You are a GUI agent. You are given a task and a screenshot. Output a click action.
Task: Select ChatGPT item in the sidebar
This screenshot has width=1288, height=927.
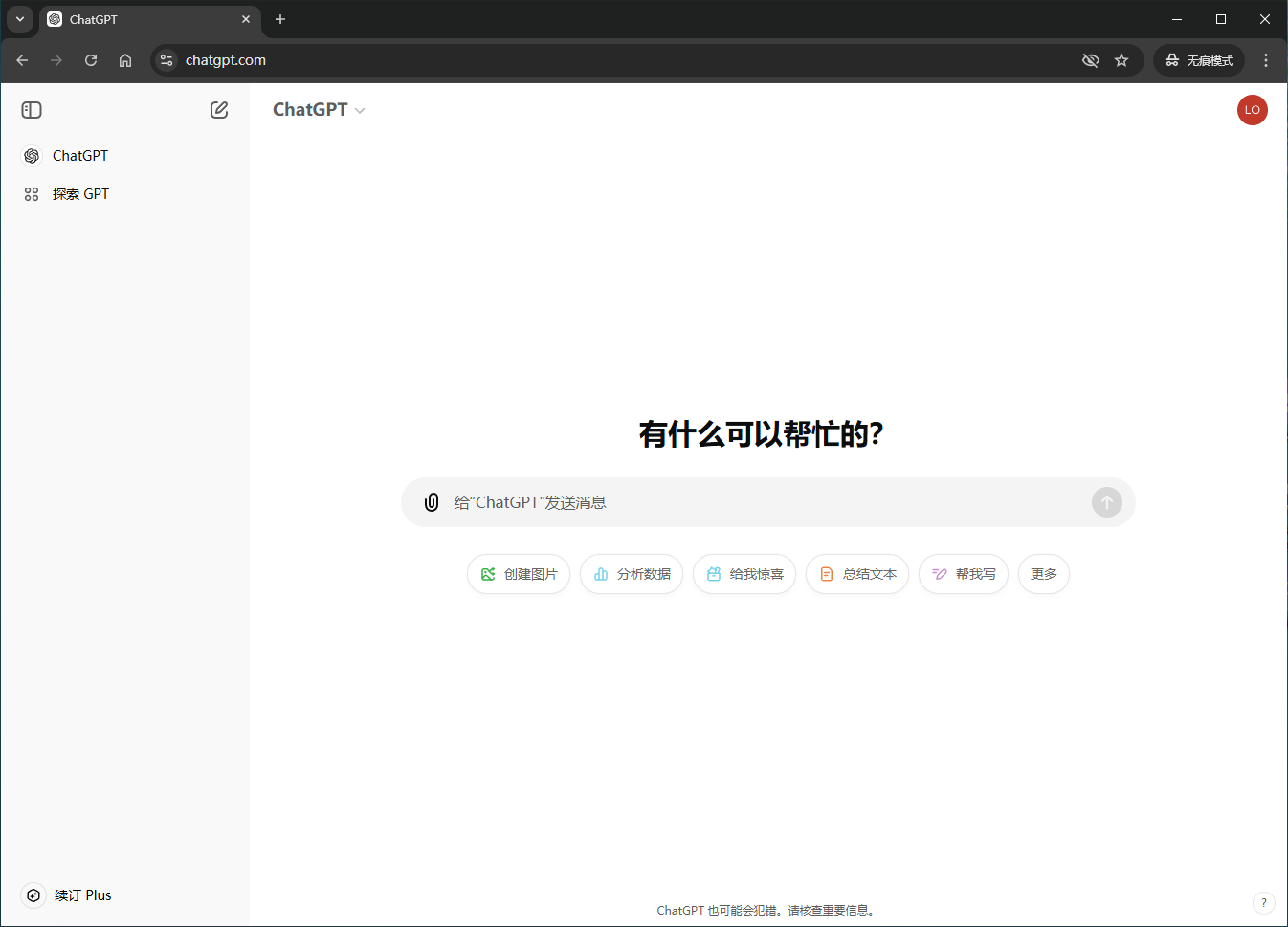80,156
